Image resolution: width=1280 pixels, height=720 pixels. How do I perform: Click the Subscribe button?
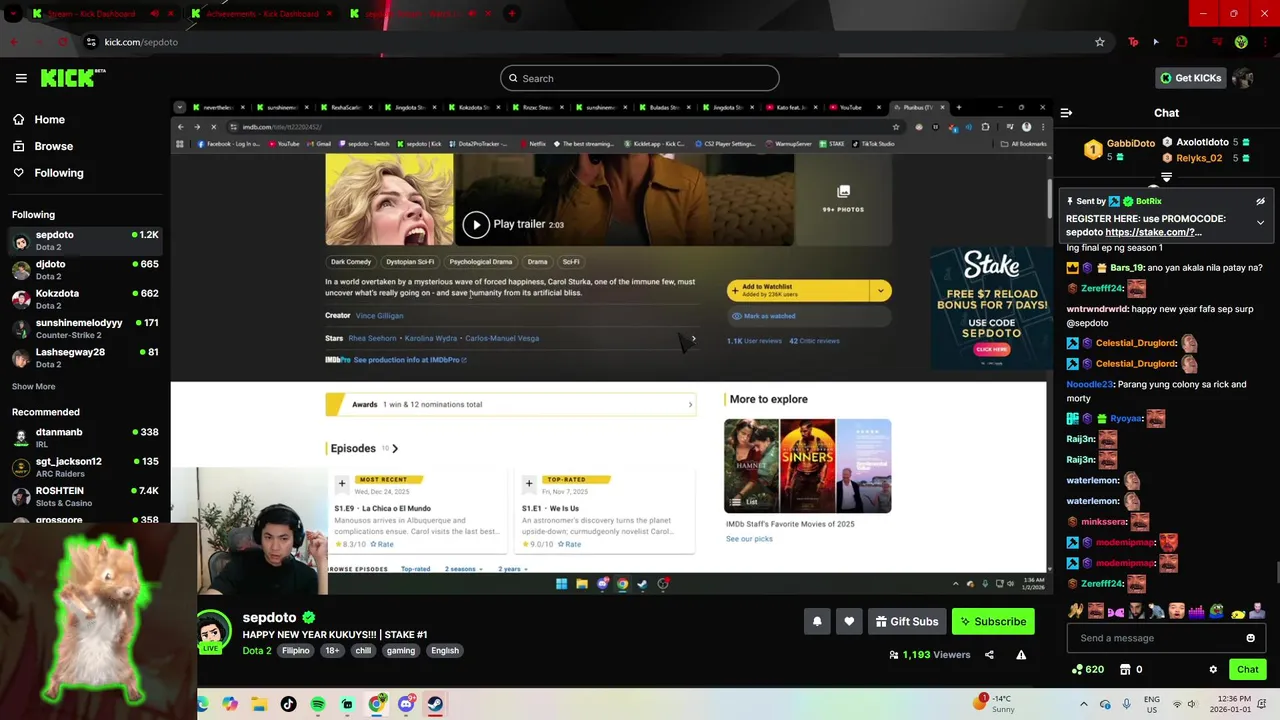point(993,621)
